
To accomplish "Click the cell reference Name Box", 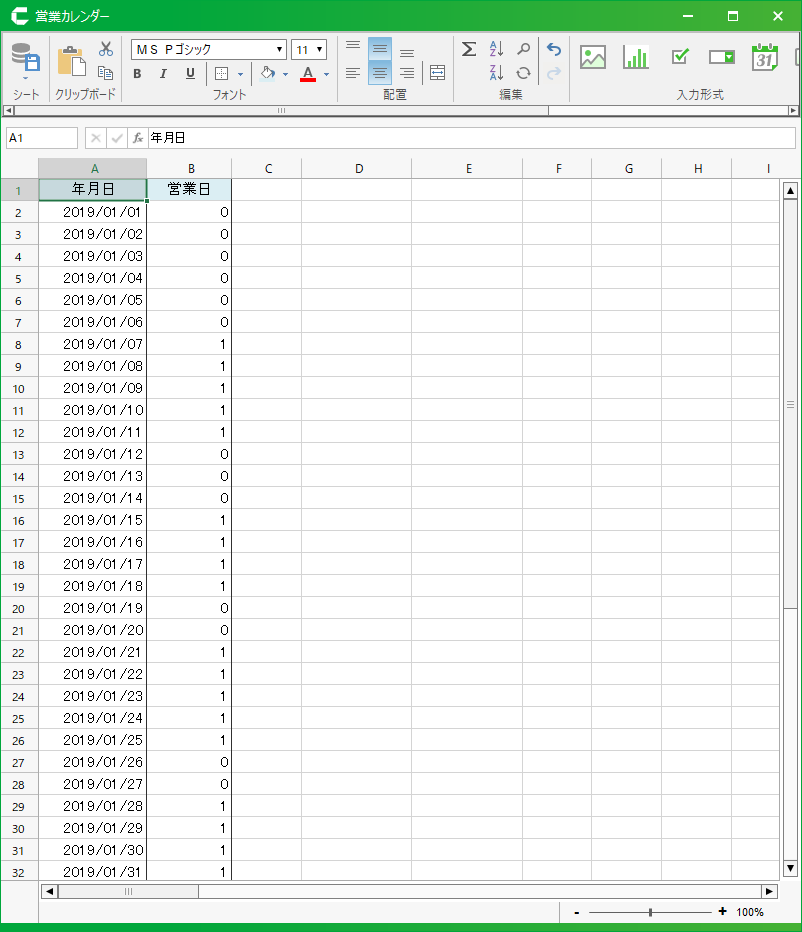I will pyautogui.click(x=41, y=138).
